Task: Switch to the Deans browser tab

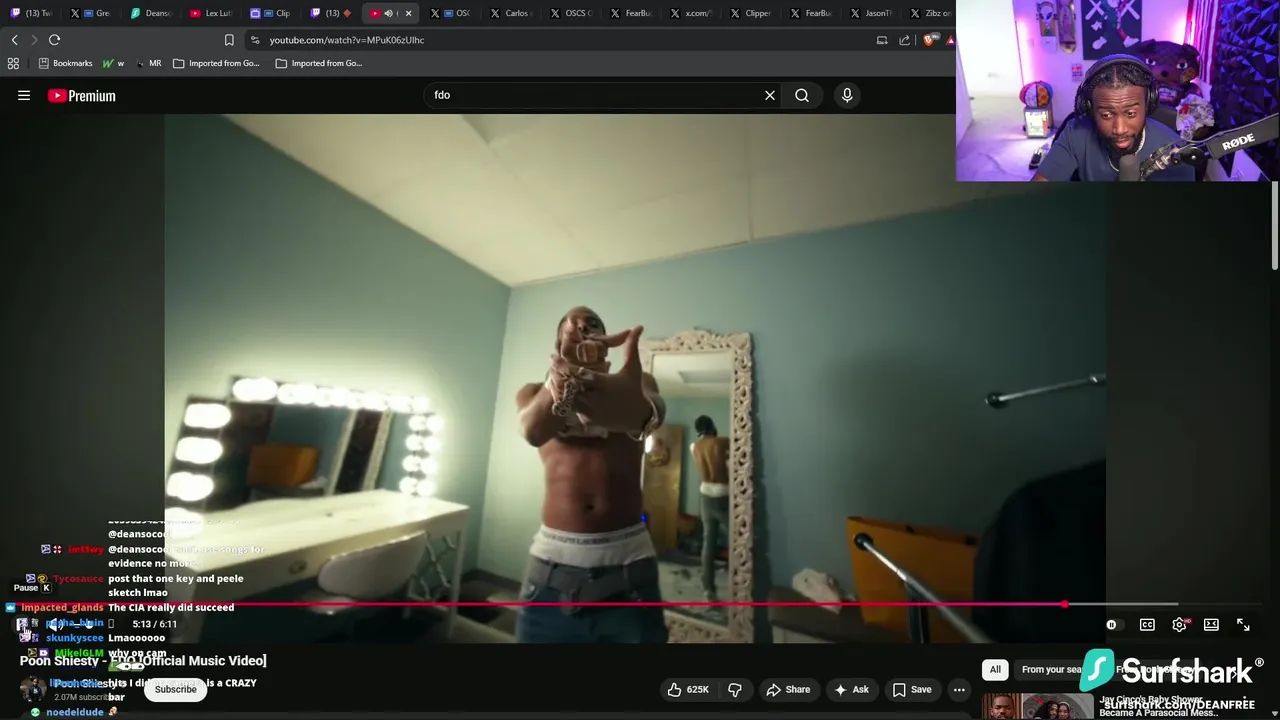Action: [152, 13]
